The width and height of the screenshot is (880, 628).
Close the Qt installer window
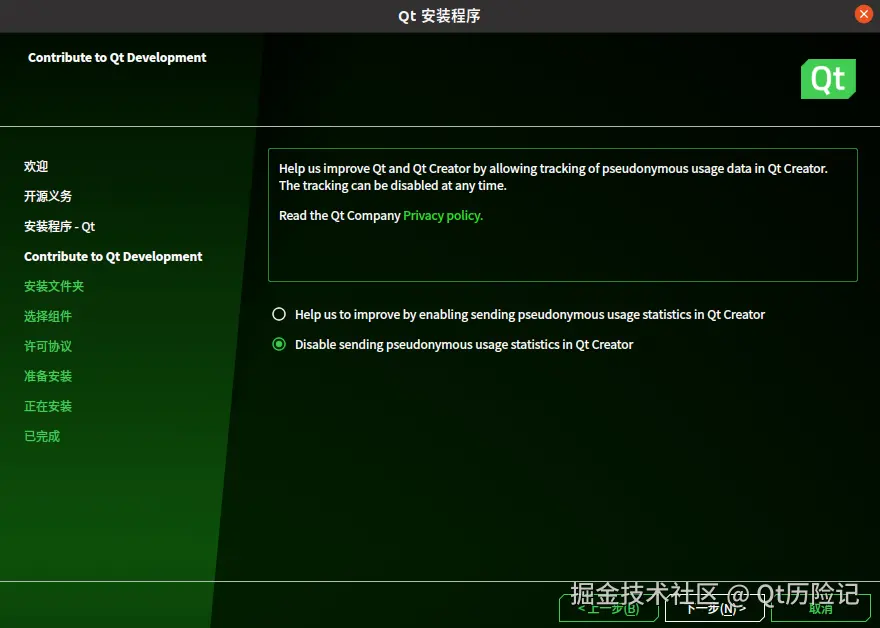coord(863,14)
